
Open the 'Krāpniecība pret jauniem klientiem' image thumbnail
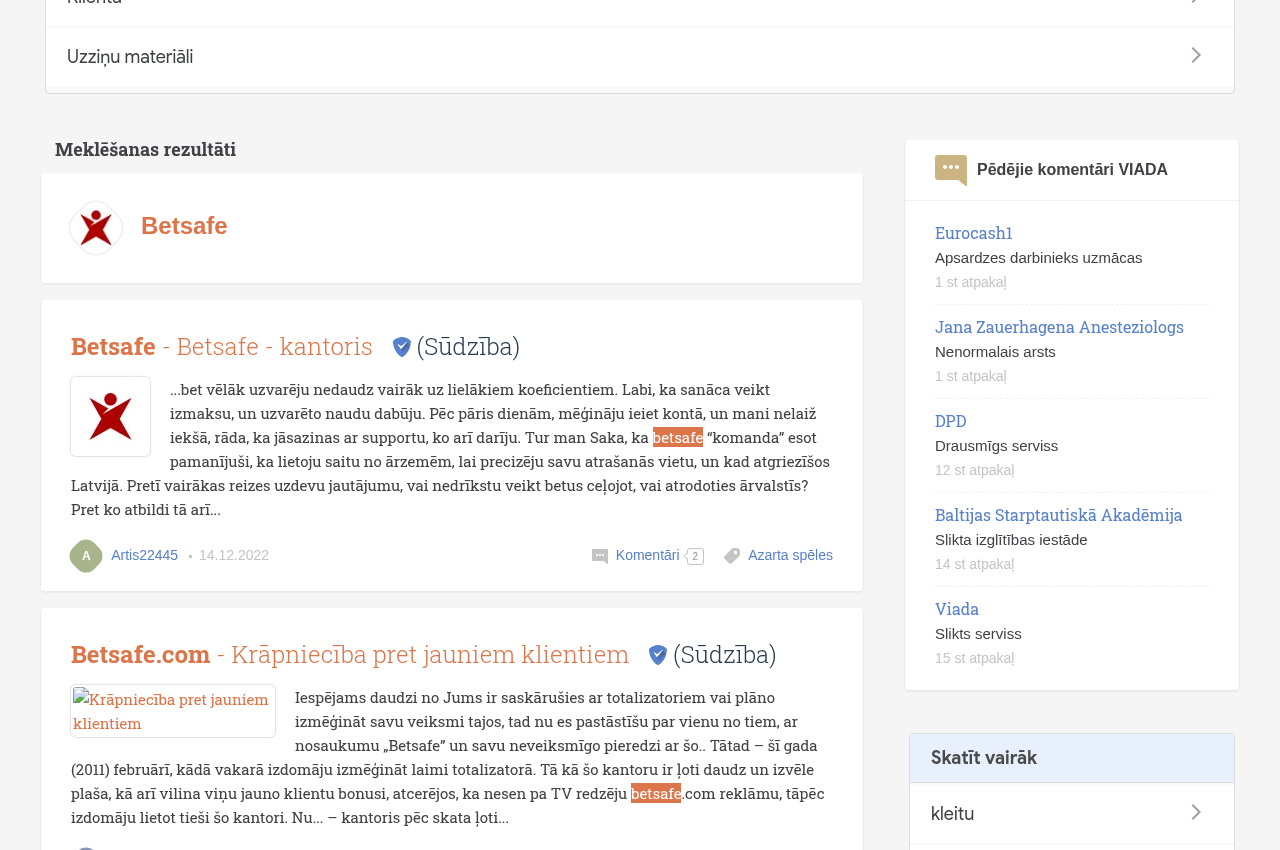(173, 711)
